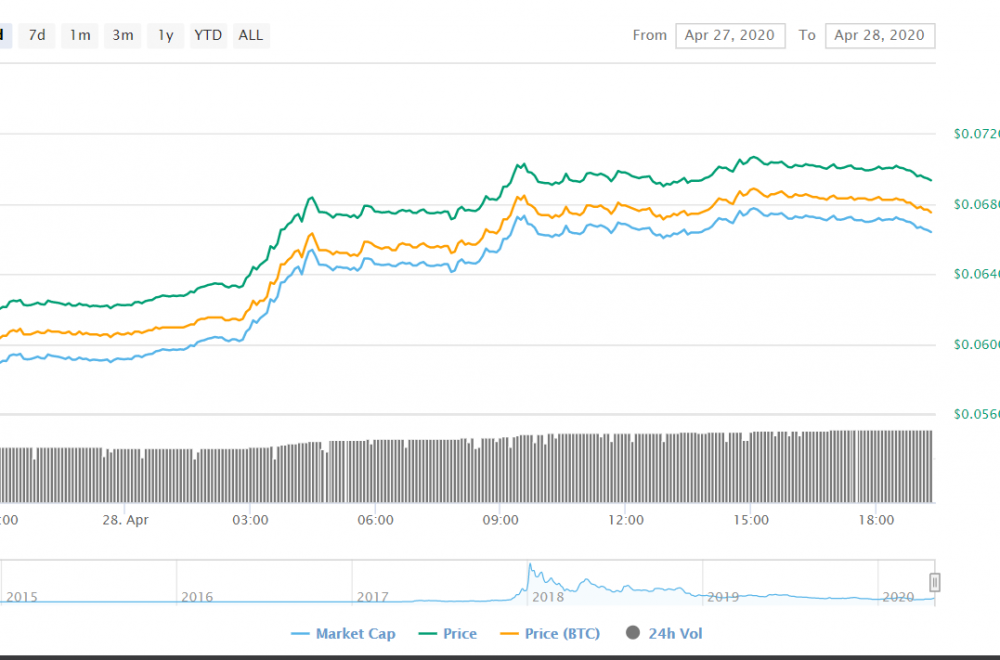Select the ALL time range button
This screenshot has height=660, width=1000.
(x=251, y=36)
